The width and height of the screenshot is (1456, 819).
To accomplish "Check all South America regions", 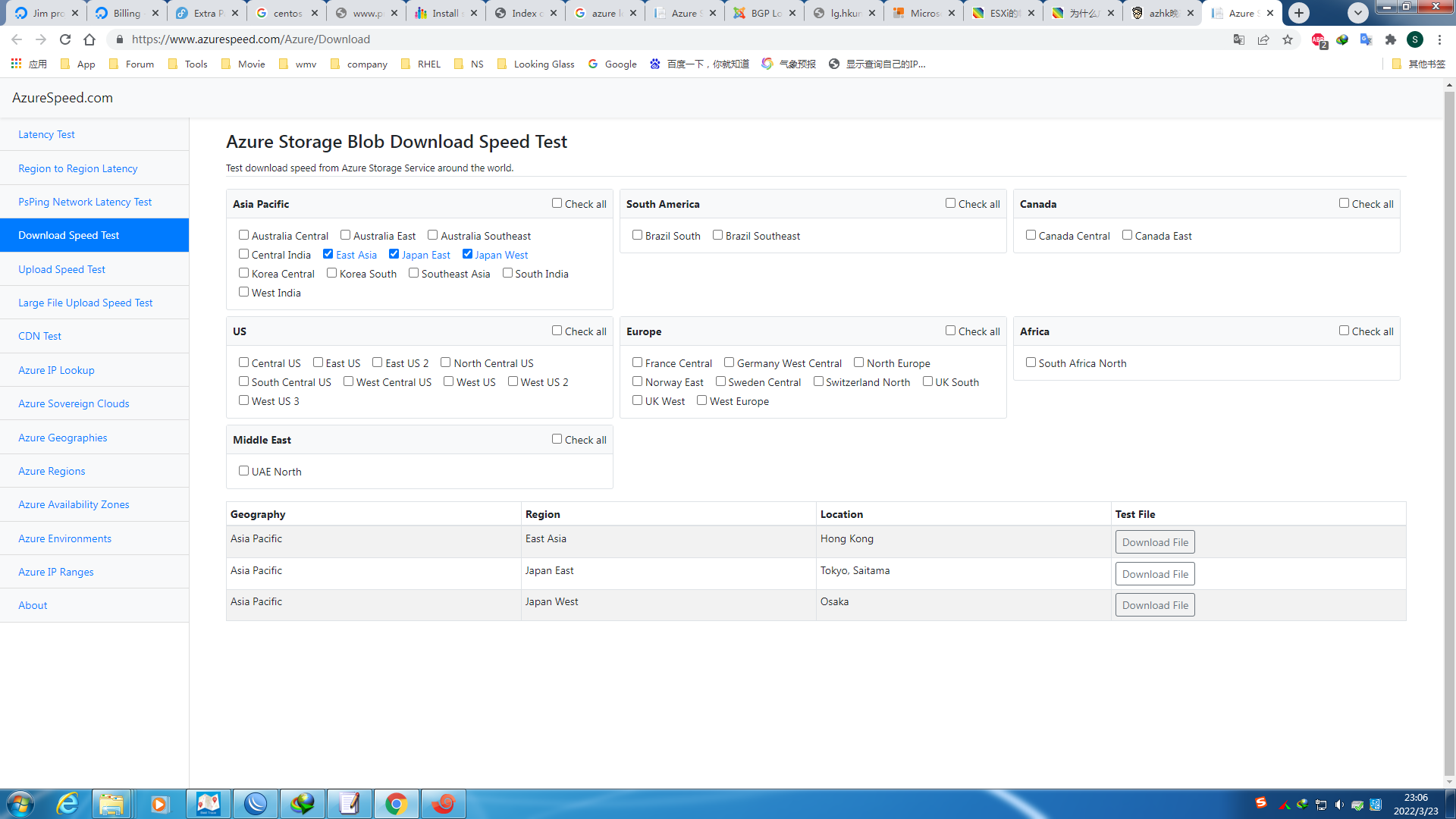I will [951, 204].
